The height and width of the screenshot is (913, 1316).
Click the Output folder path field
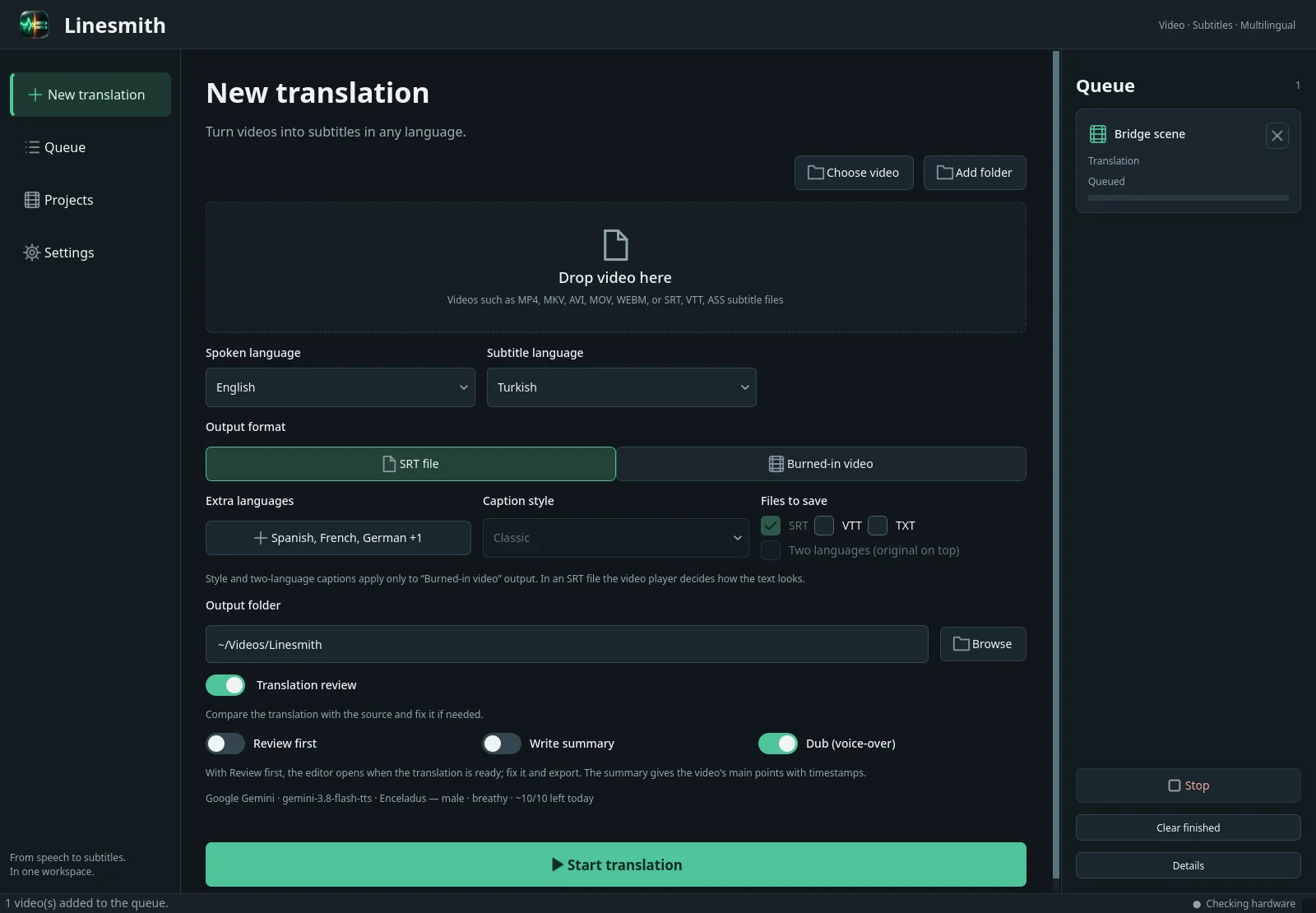567,644
